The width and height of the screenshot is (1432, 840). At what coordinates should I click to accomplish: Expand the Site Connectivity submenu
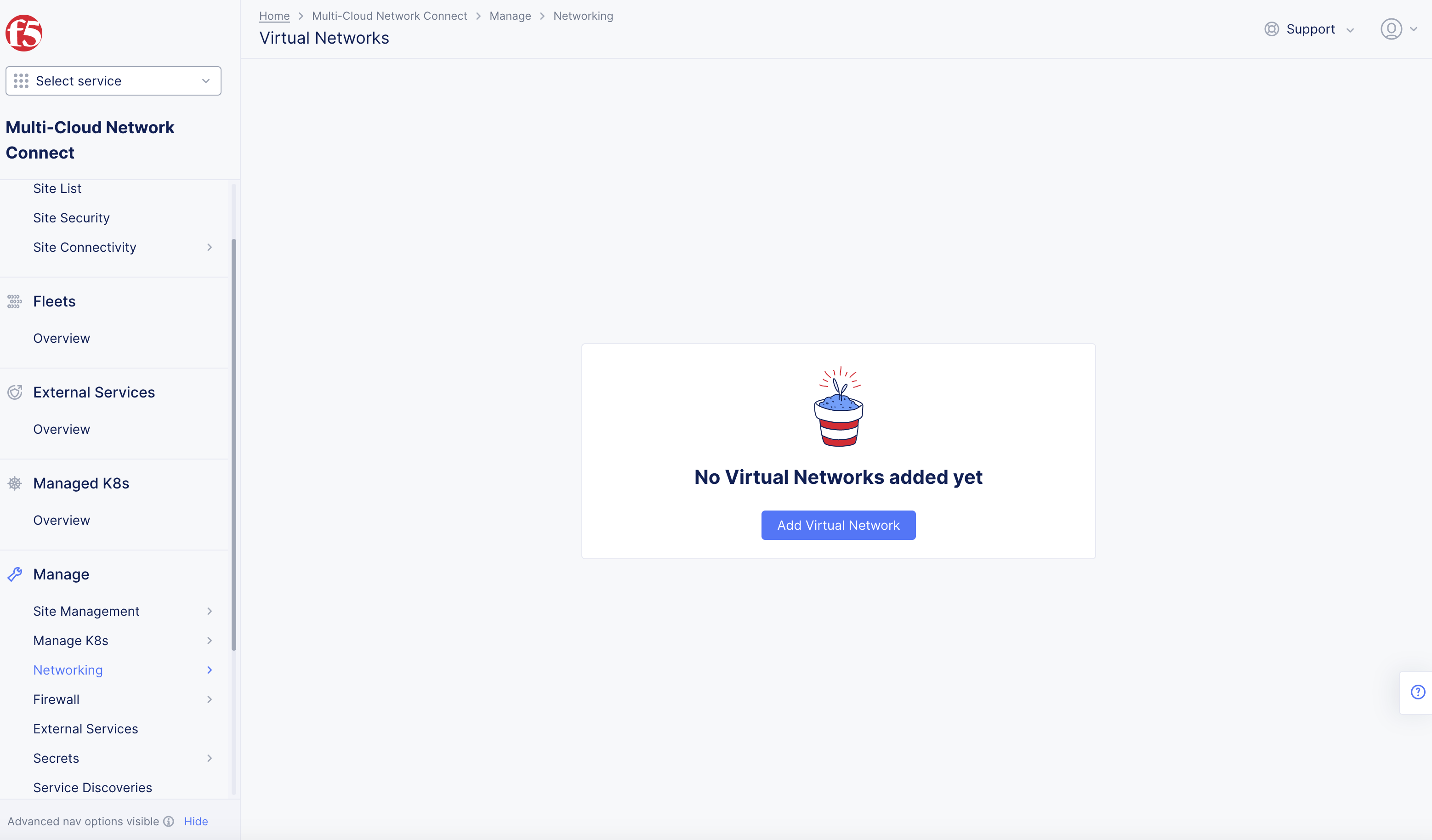click(x=209, y=247)
